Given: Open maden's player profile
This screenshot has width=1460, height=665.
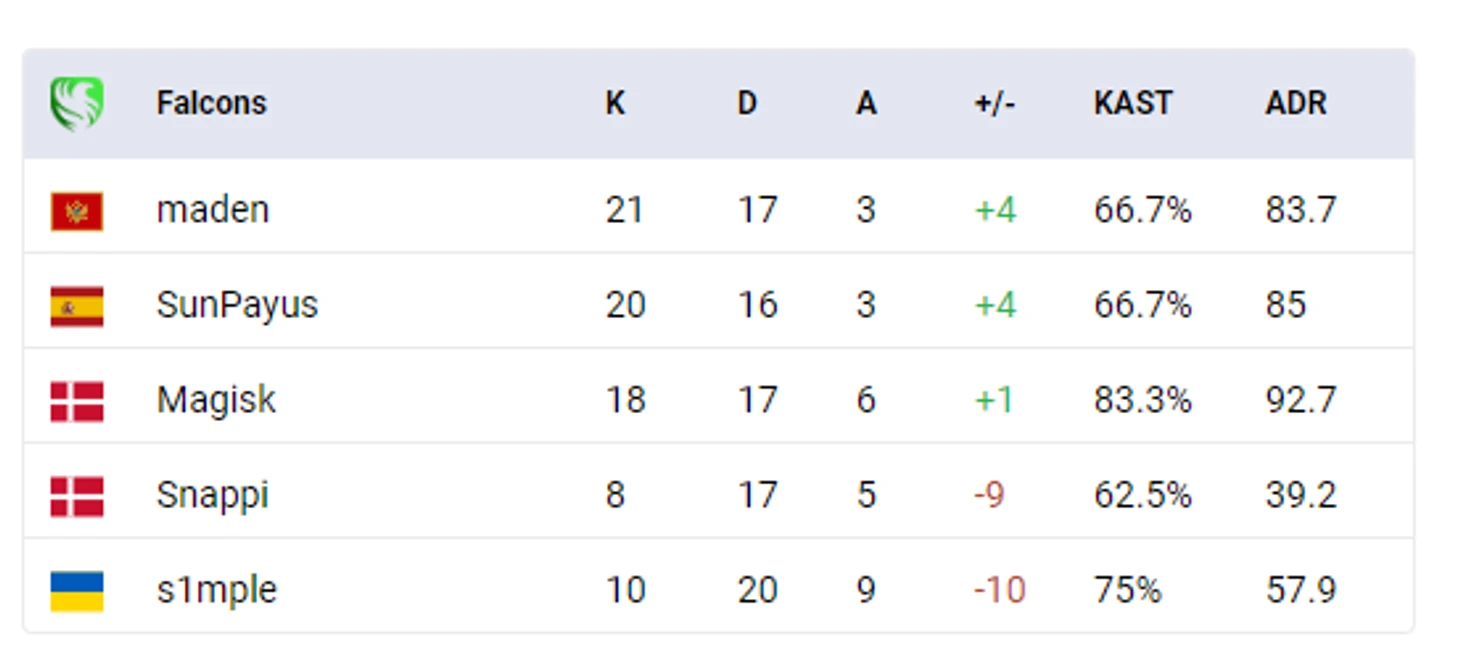Looking at the screenshot, I should (x=213, y=210).
